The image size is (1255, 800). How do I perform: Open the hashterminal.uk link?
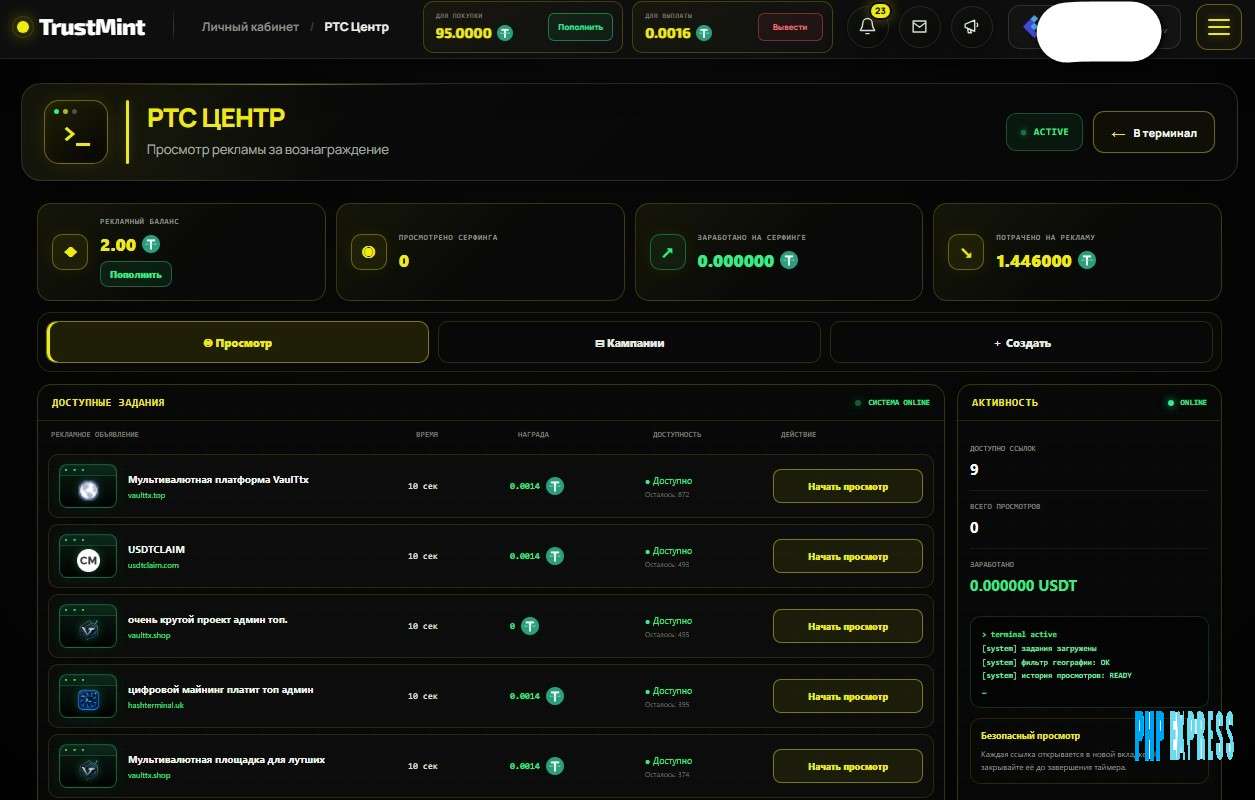tap(156, 705)
